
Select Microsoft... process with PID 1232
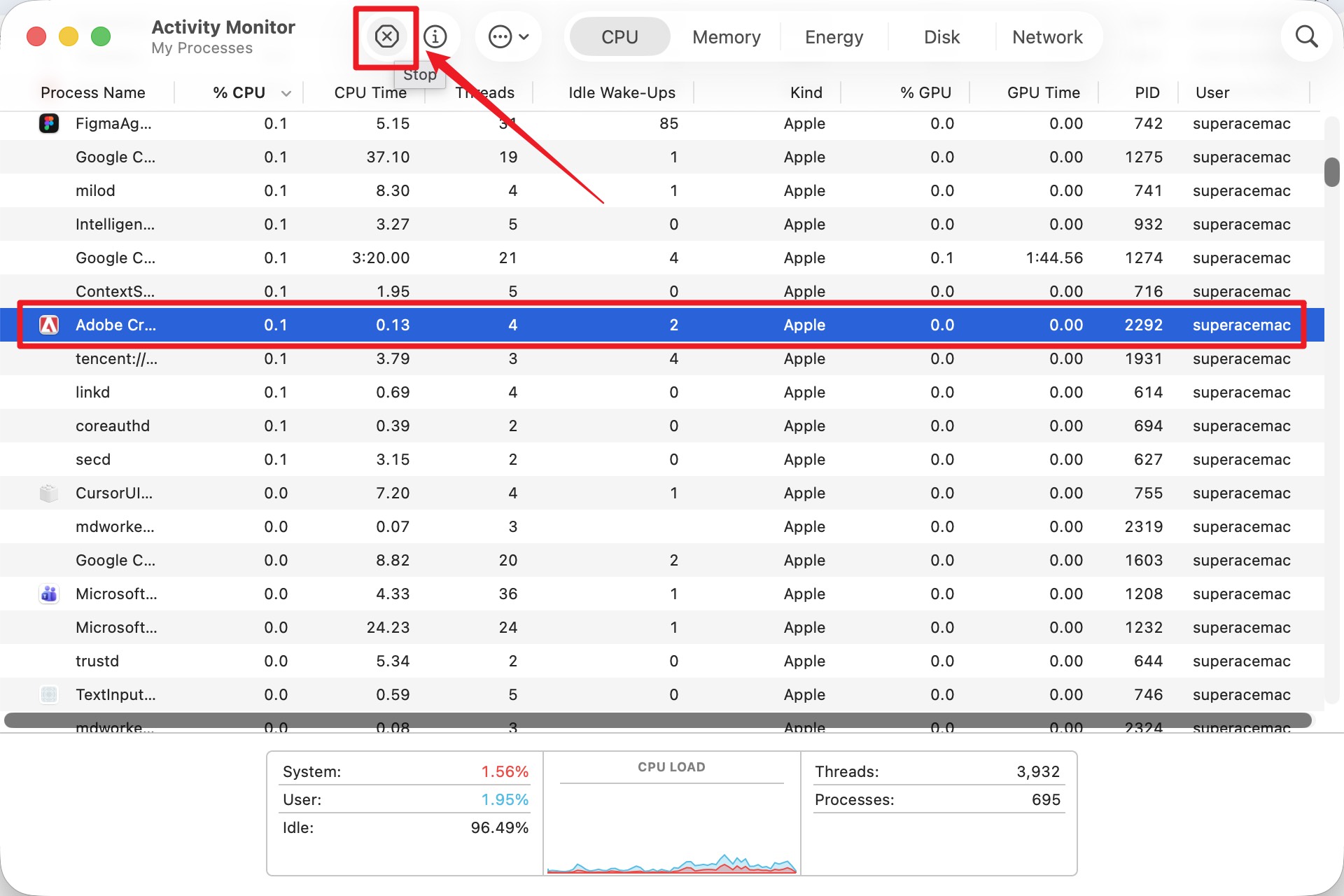(x=662, y=627)
